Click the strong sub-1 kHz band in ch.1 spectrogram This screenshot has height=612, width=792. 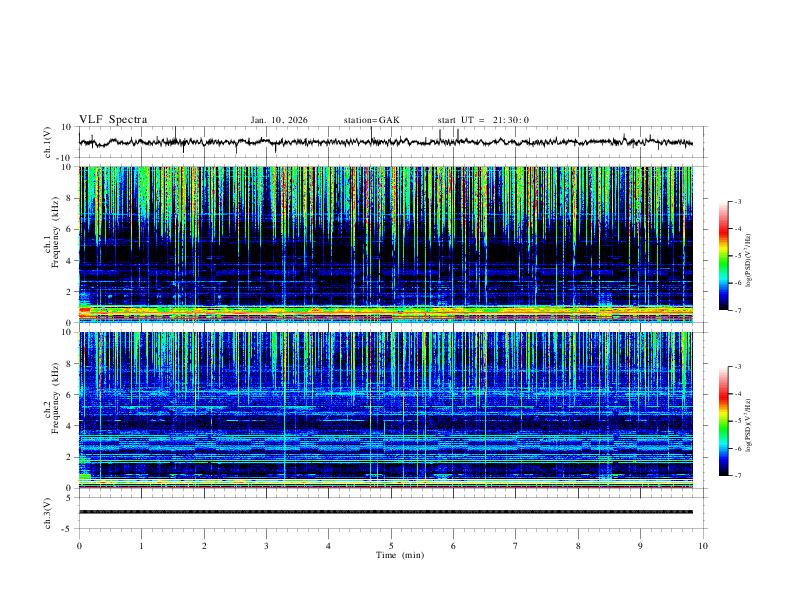[385, 311]
